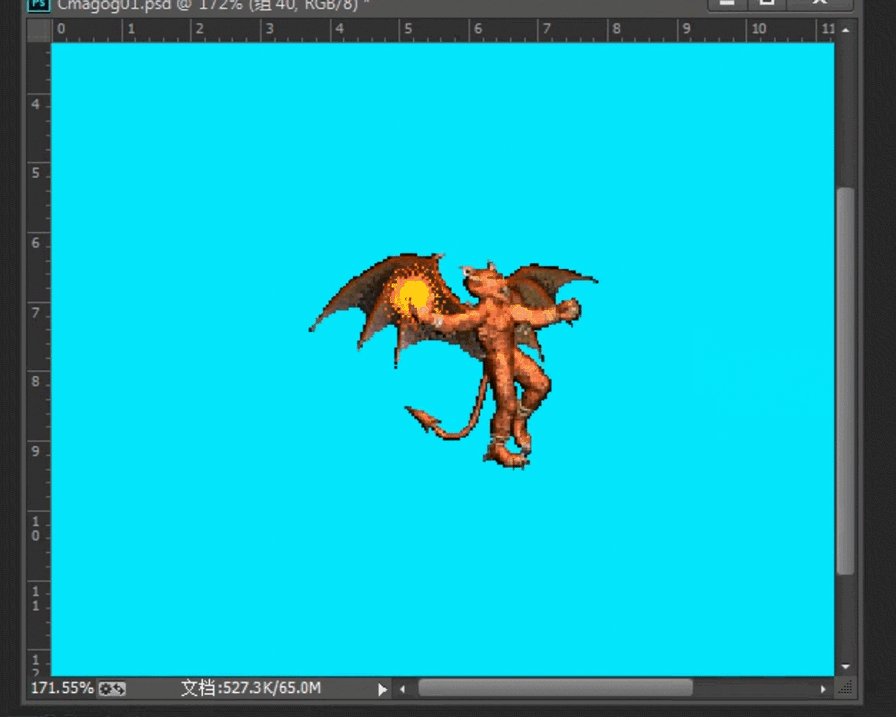This screenshot has width=896, height=717.
Task: Click the vertical scrollbar down arrow
Action: 846,667
